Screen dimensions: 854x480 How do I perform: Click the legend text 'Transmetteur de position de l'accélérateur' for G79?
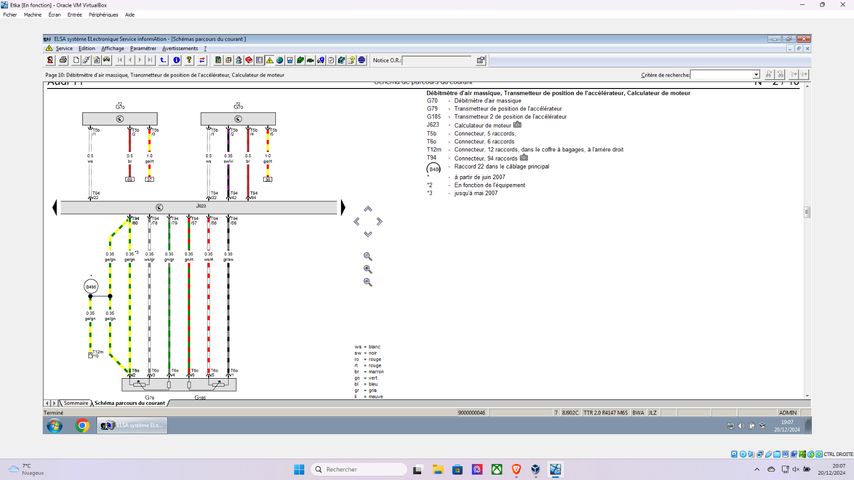pyautogui.click(x=508, y=108)
